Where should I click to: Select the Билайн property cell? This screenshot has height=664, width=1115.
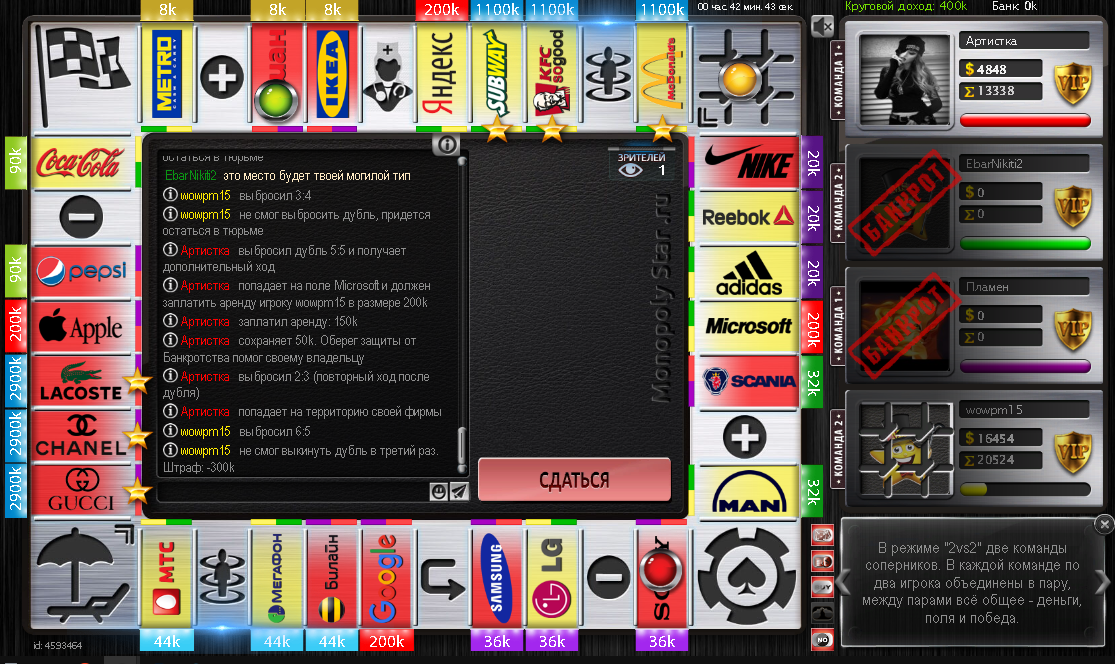tap(331, 577)
